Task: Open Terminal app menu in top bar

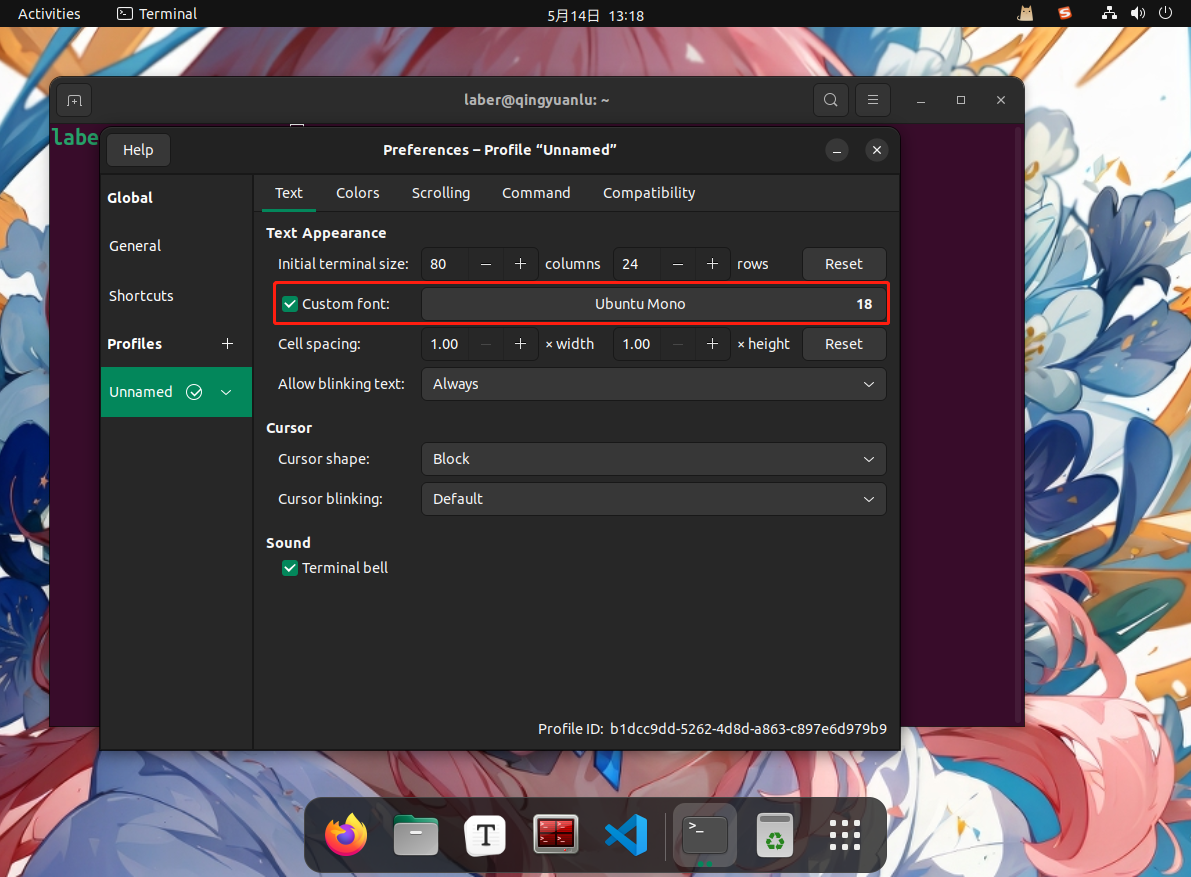Action: [x=156, y=14]
